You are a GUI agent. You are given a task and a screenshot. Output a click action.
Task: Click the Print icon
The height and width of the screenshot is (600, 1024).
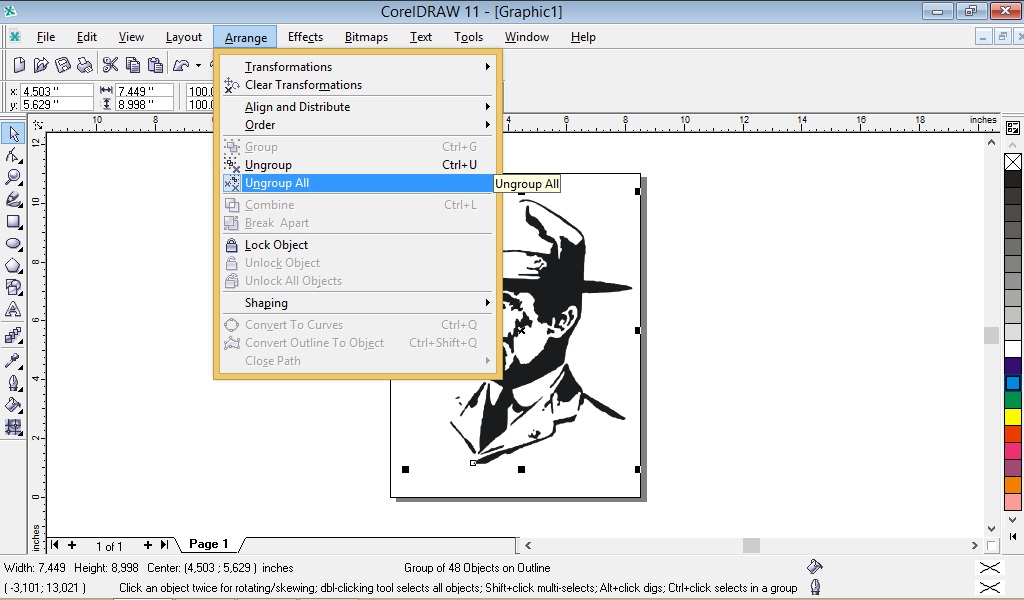[84, 65]
